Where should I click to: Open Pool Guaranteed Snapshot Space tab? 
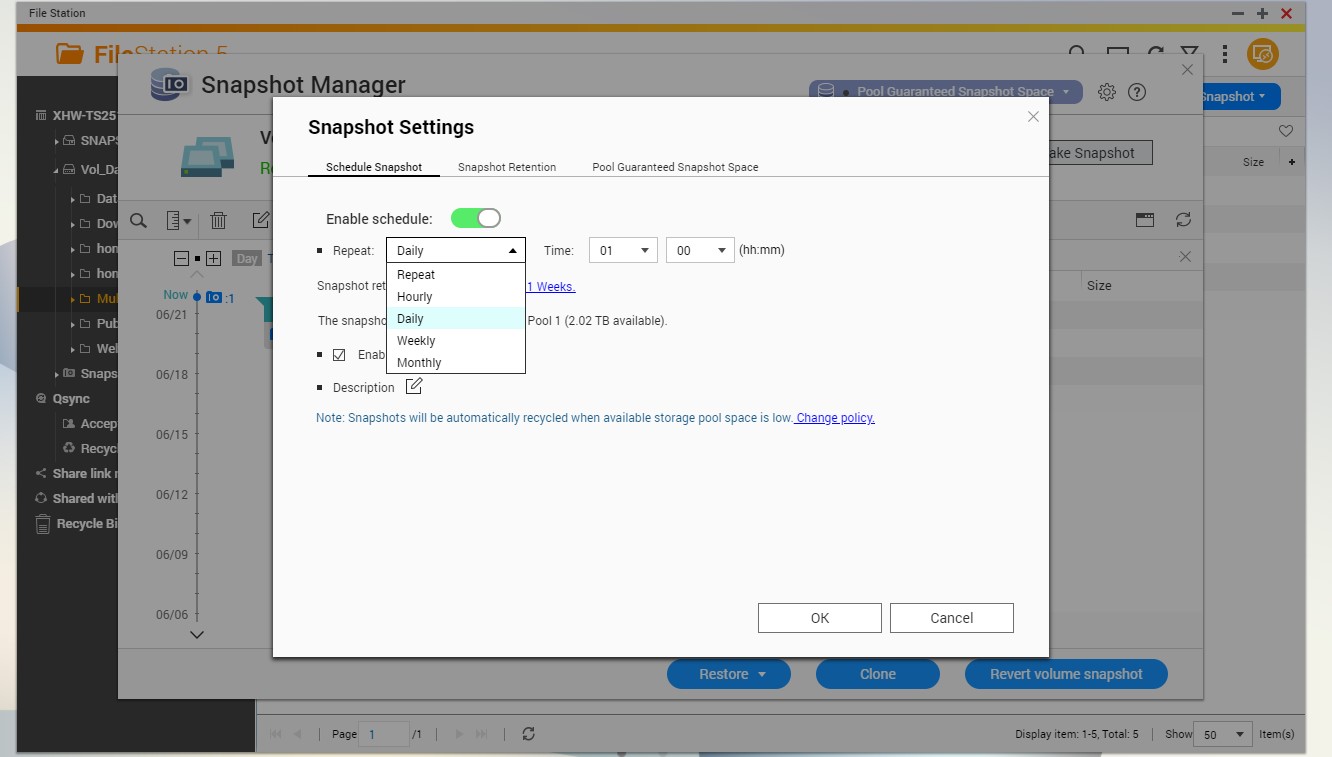point(675,167)
